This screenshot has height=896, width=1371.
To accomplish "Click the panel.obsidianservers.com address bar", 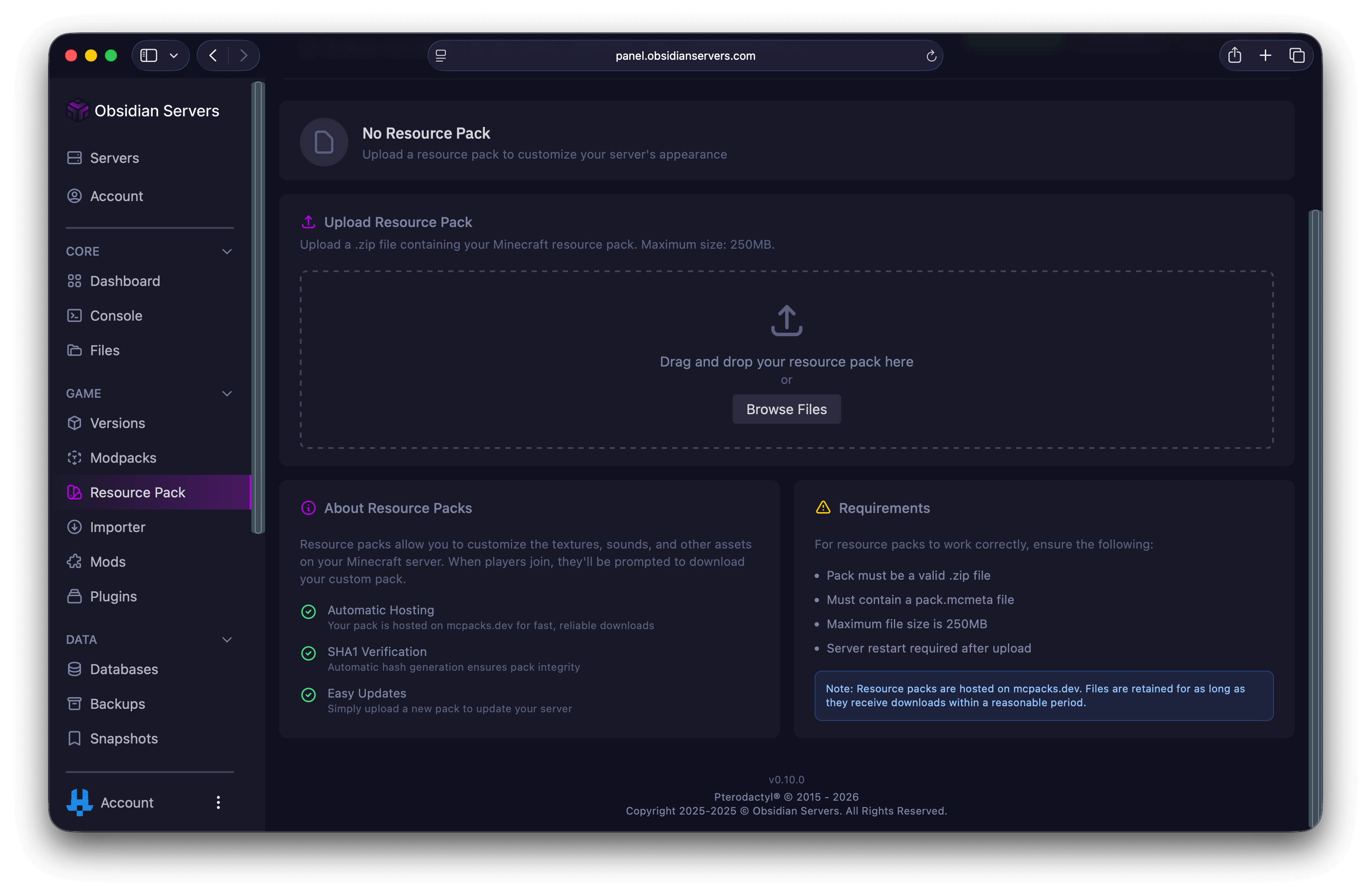I will (x=685, y=56).
